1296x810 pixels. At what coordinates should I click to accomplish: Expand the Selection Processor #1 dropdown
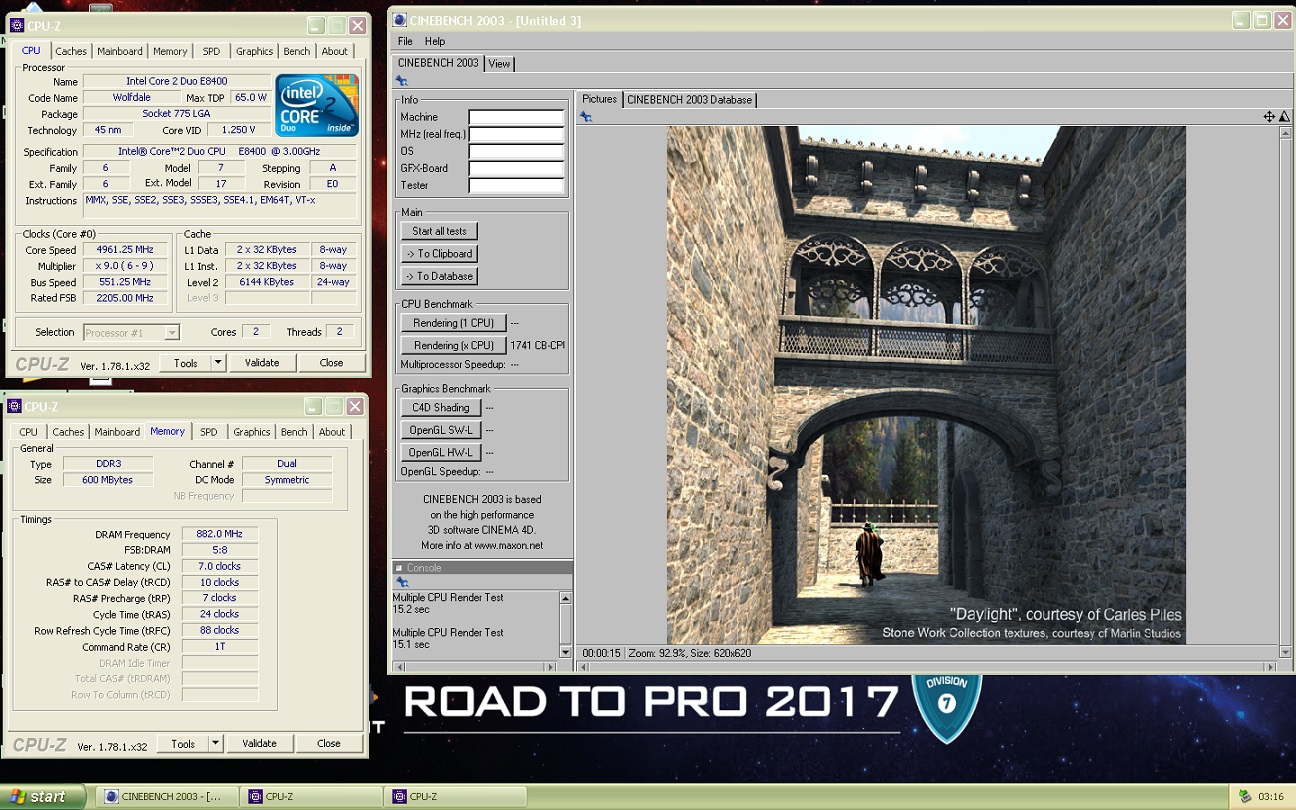click(172, 332)
